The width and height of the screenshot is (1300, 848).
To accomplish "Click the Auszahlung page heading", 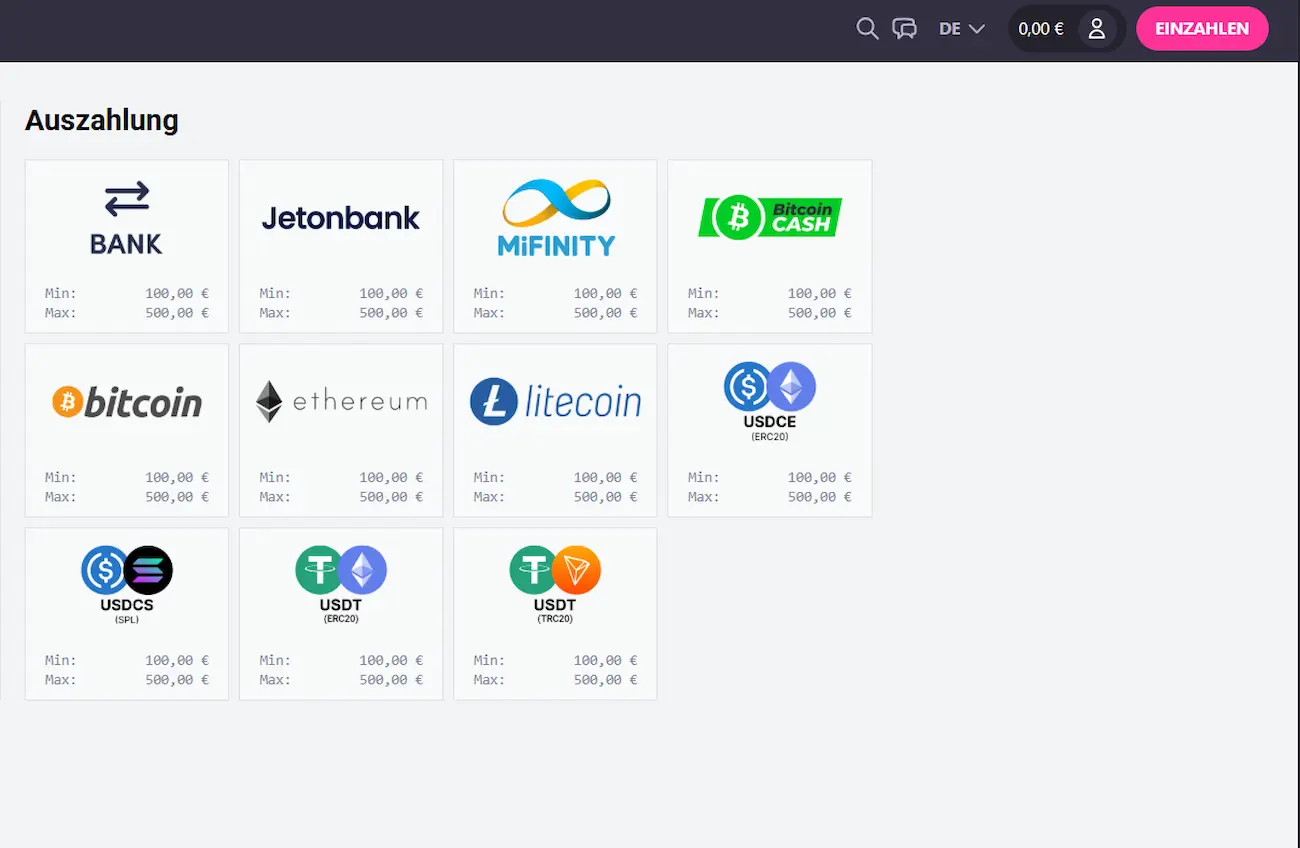I will coord(102,120).
